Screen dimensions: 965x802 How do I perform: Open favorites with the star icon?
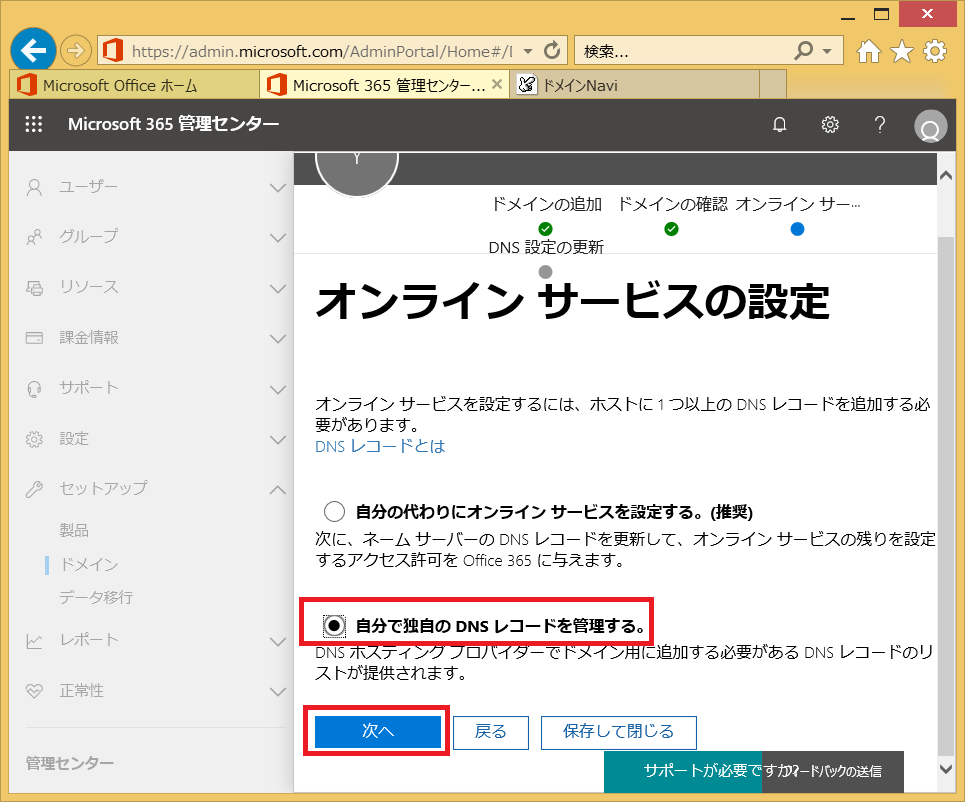(902, 51)
